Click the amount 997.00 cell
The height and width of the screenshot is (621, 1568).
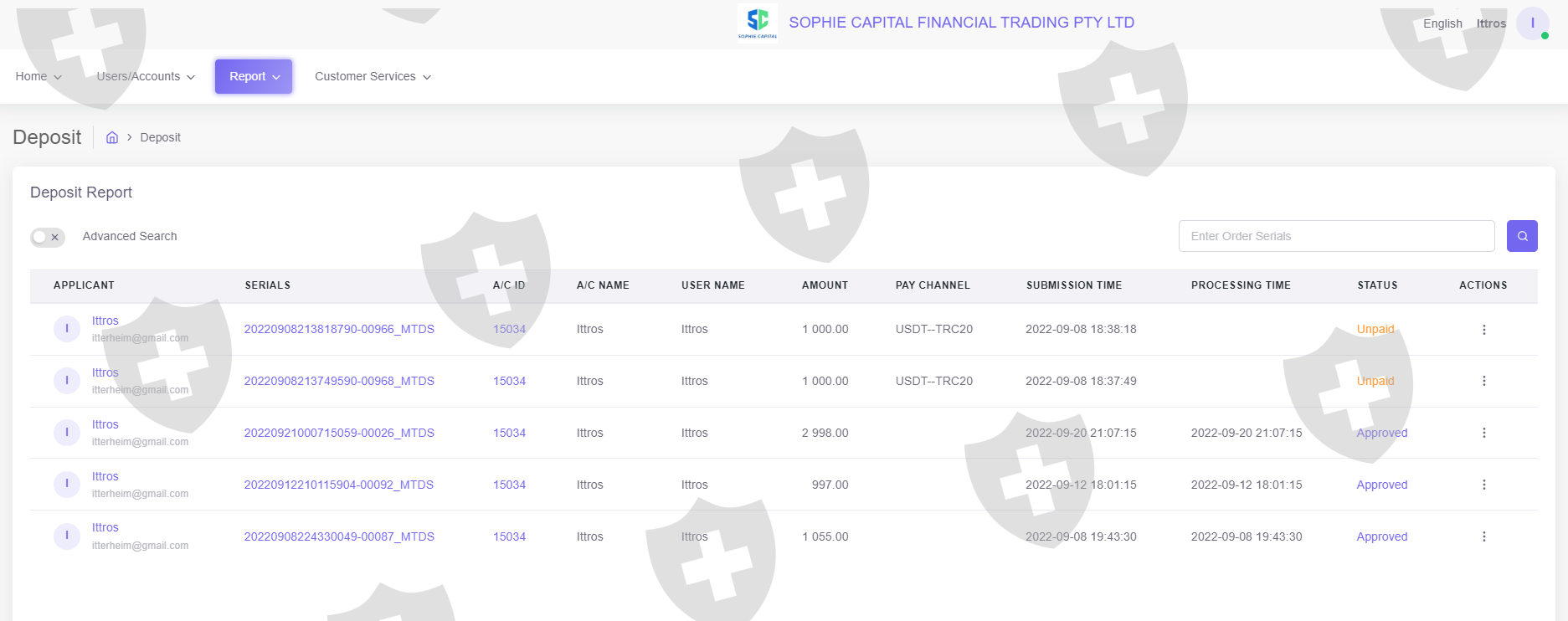pyautogui.click(x=830, y=485)
